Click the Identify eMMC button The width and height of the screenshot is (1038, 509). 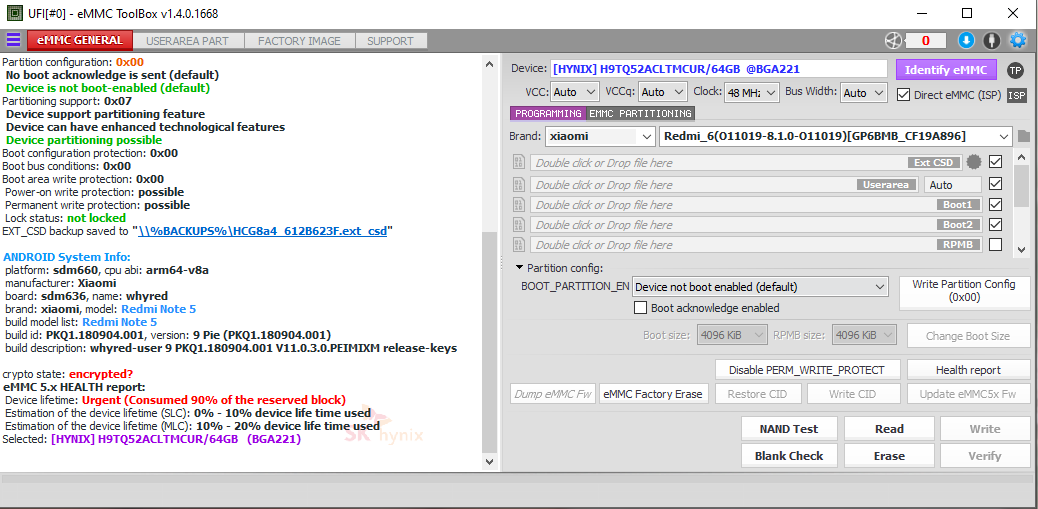pyautogui.click(x=946, y=70)
